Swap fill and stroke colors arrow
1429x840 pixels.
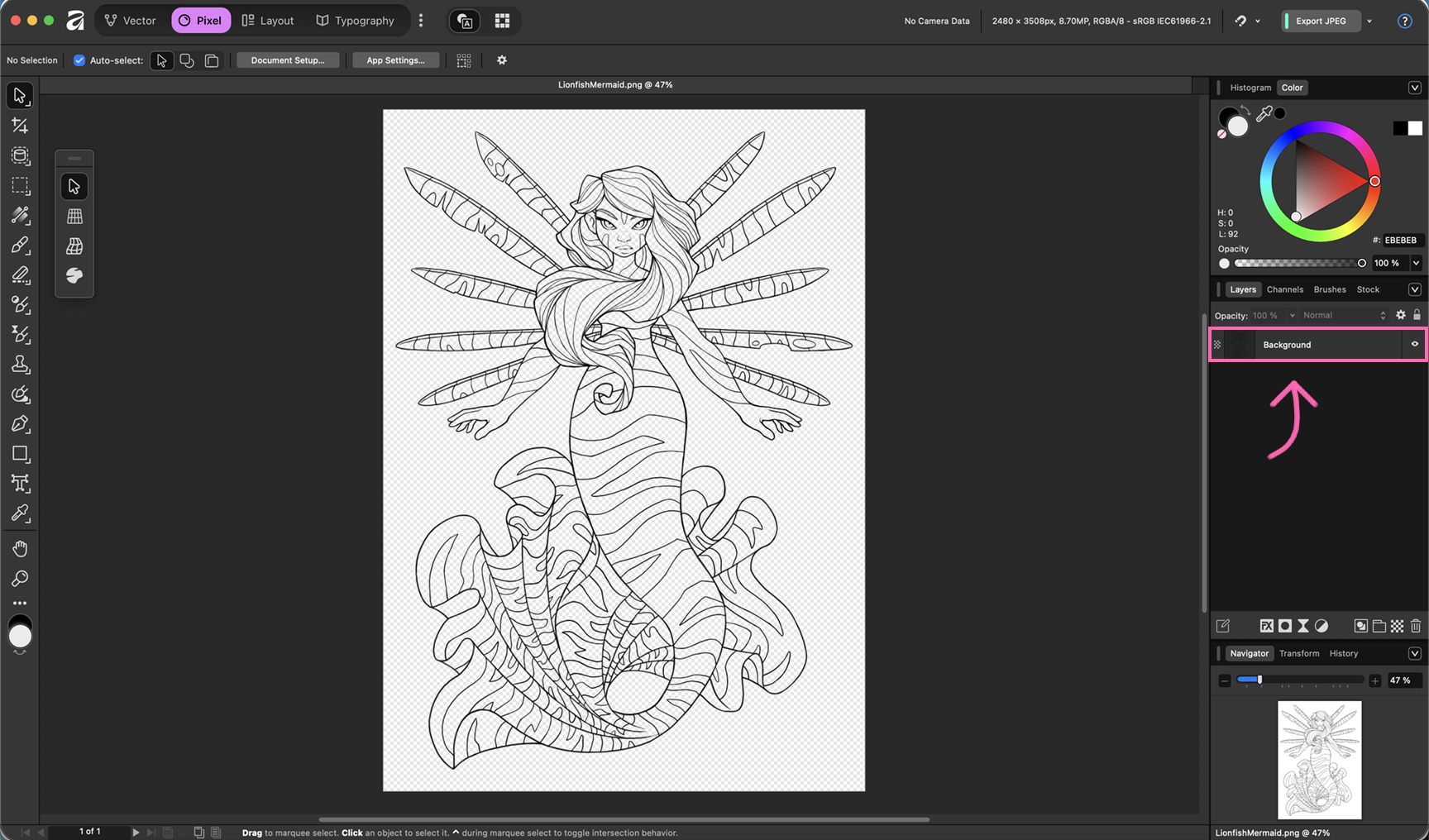tap(1245, 110)
